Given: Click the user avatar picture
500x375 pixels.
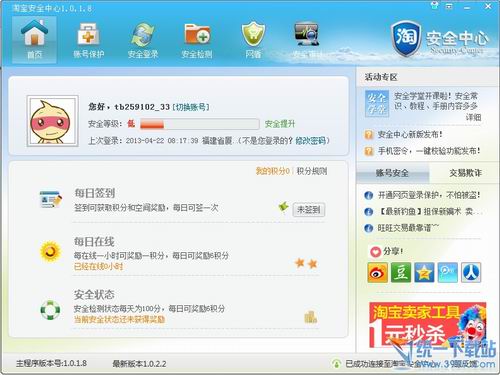Looking at the screenshot, I should pos(53,121).
